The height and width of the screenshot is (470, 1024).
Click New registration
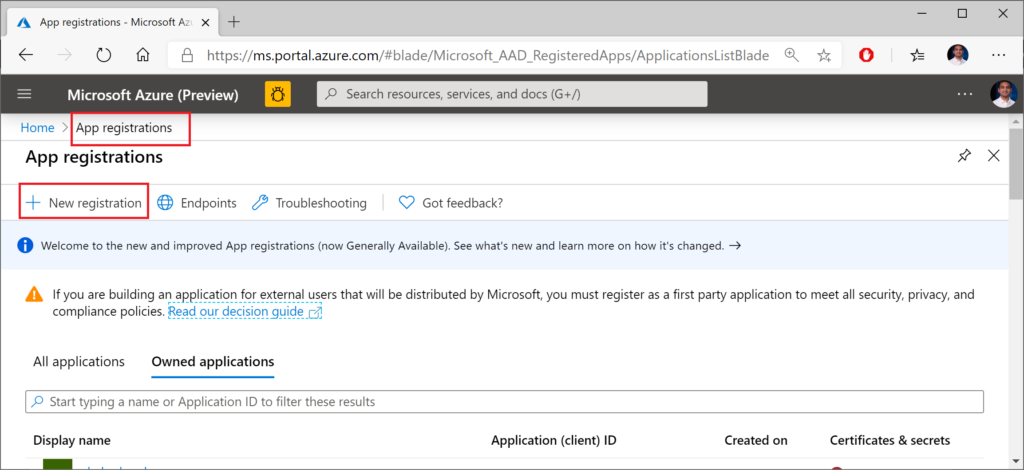point(84,203)
